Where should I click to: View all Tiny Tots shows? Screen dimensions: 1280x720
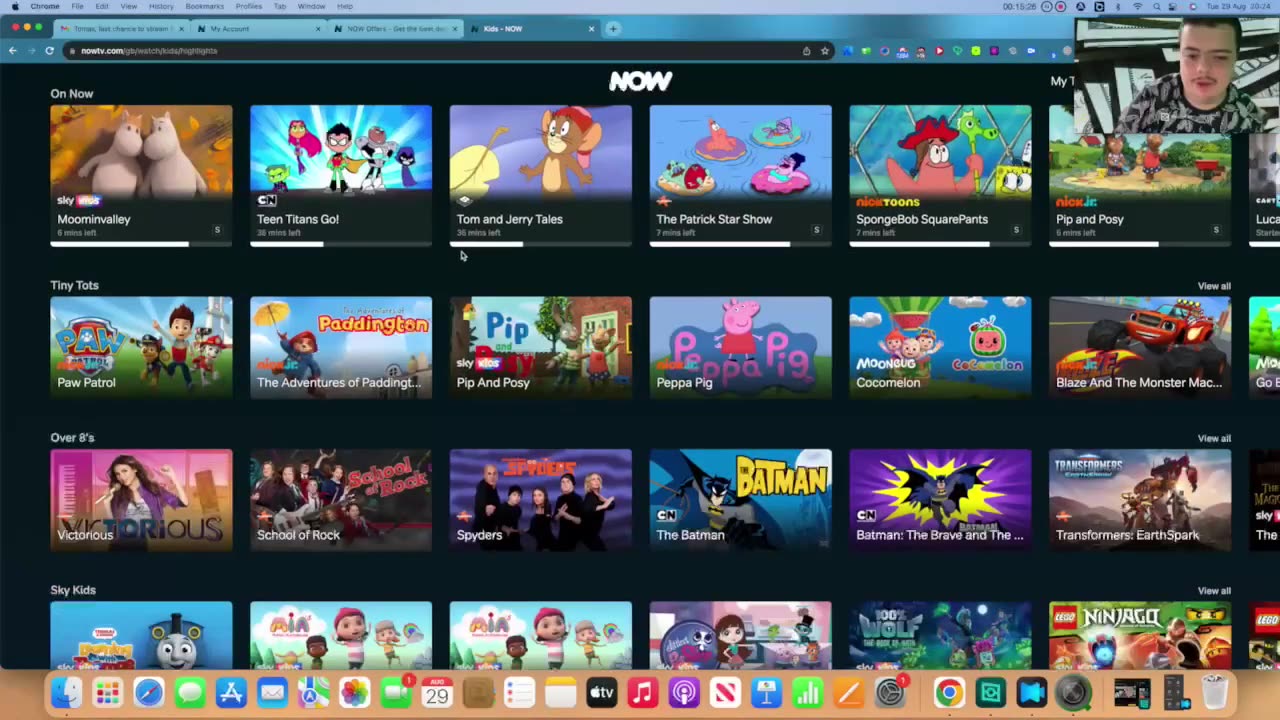[x=1214, y=286]
